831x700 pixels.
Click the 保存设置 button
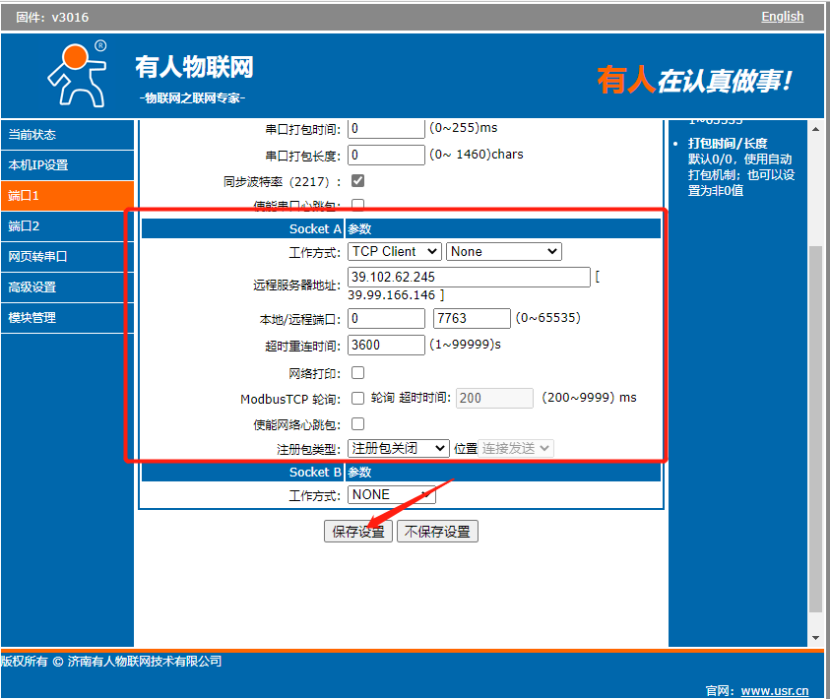click(359, 532)
